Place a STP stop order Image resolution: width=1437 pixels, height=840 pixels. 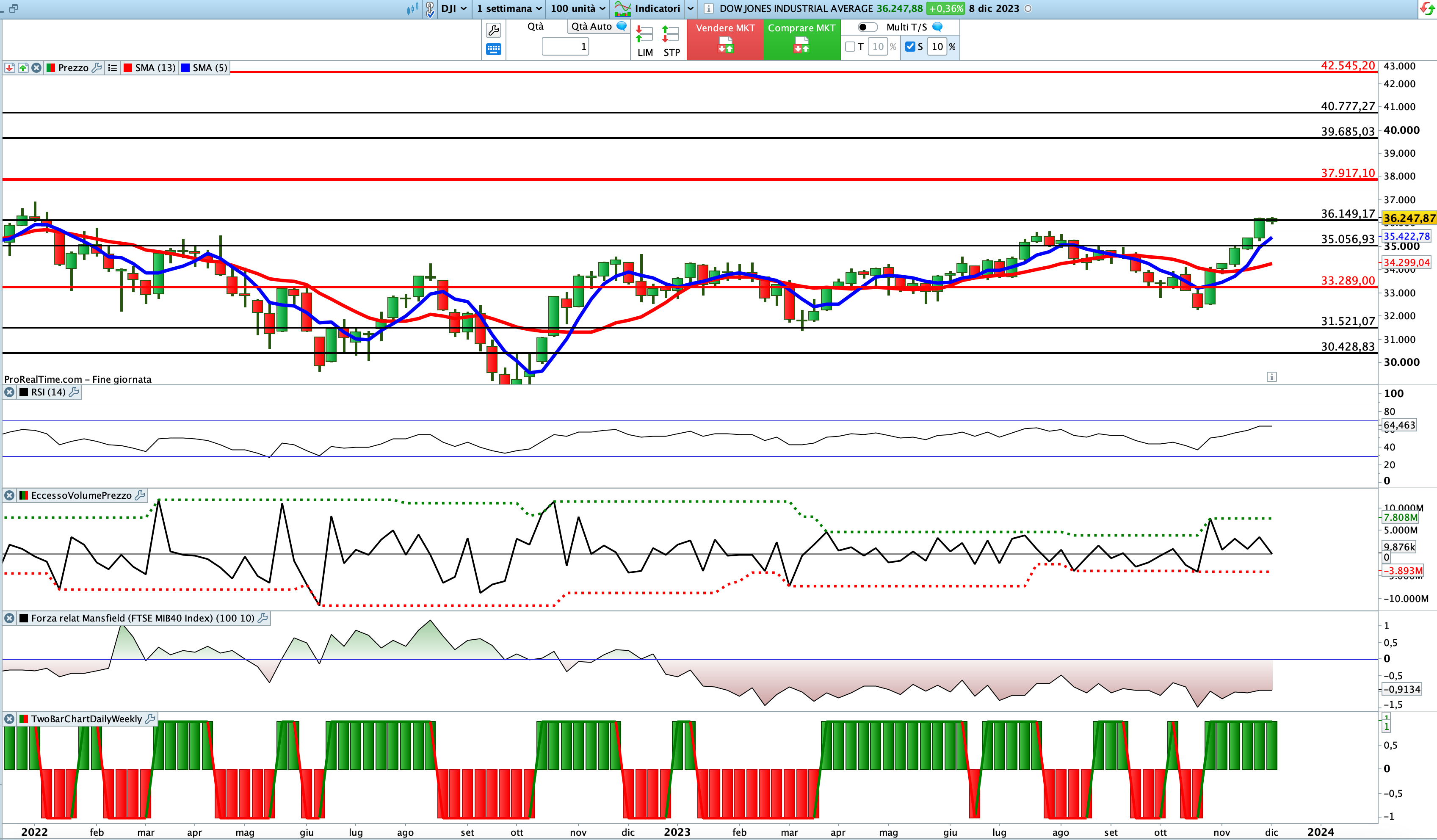[x=671, y=41]
